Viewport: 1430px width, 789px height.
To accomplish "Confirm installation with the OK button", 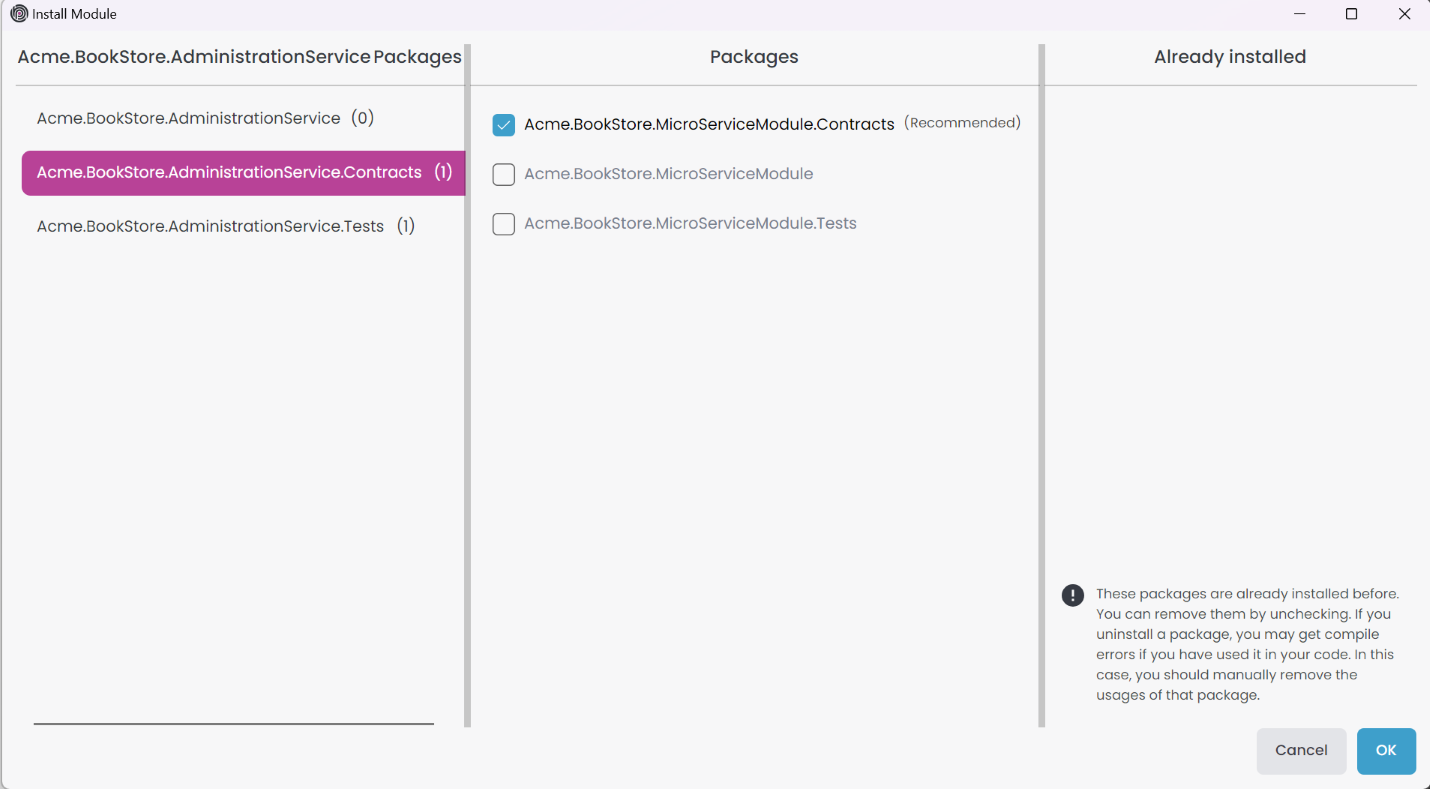I will point(1385,751).
